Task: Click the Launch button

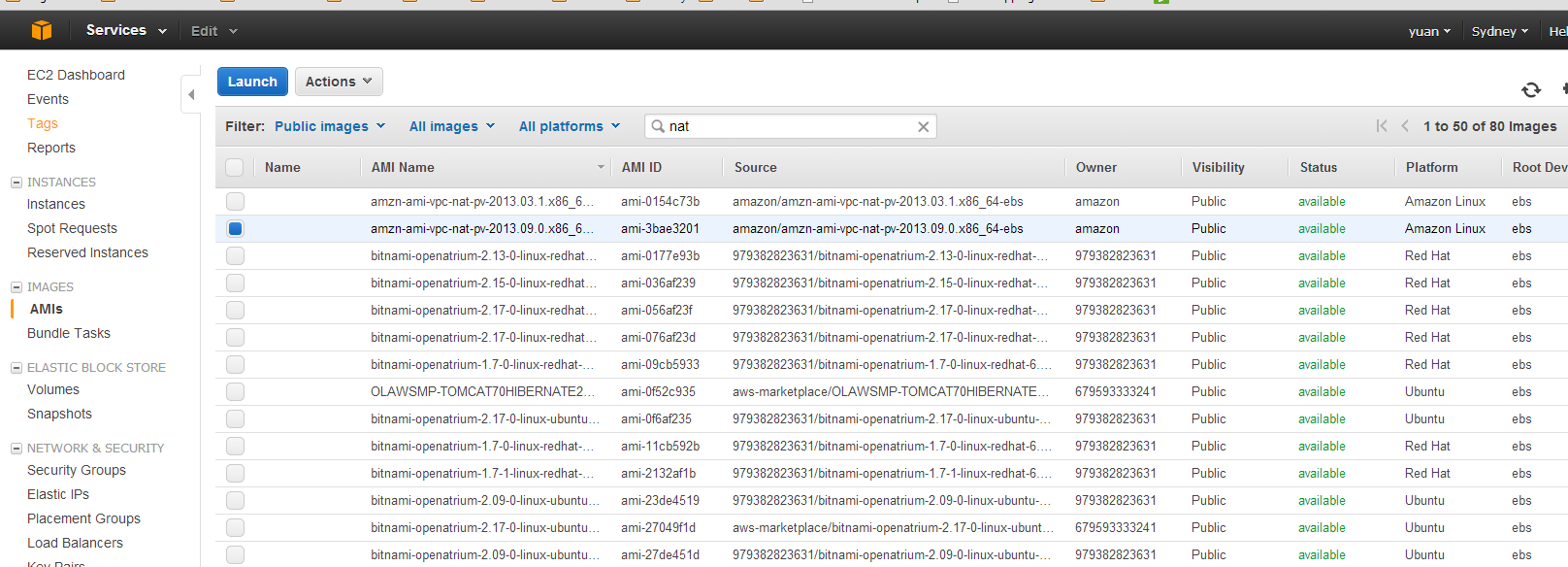Action: 252,82
